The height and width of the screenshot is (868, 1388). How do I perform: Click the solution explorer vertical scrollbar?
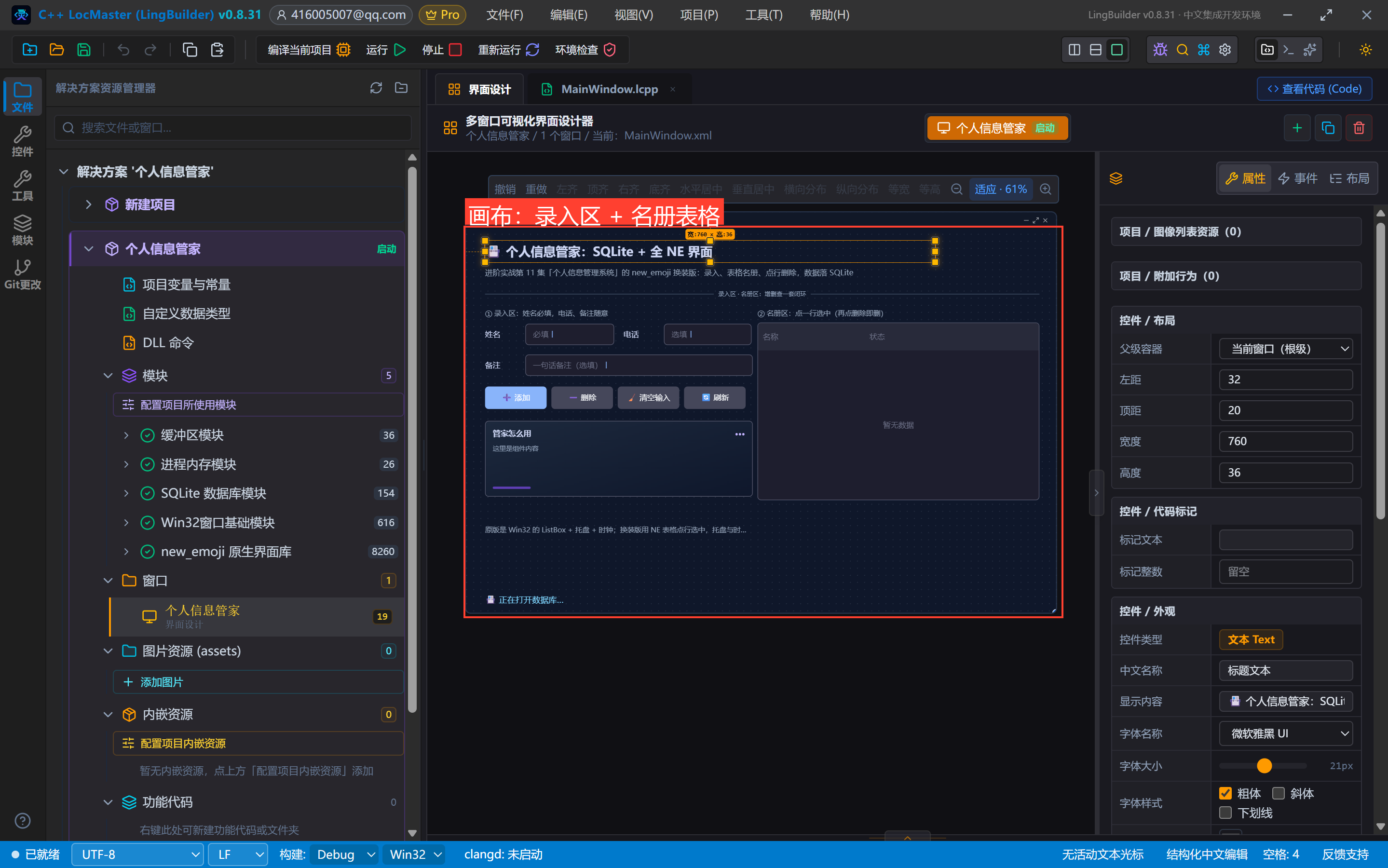[412, 439]
